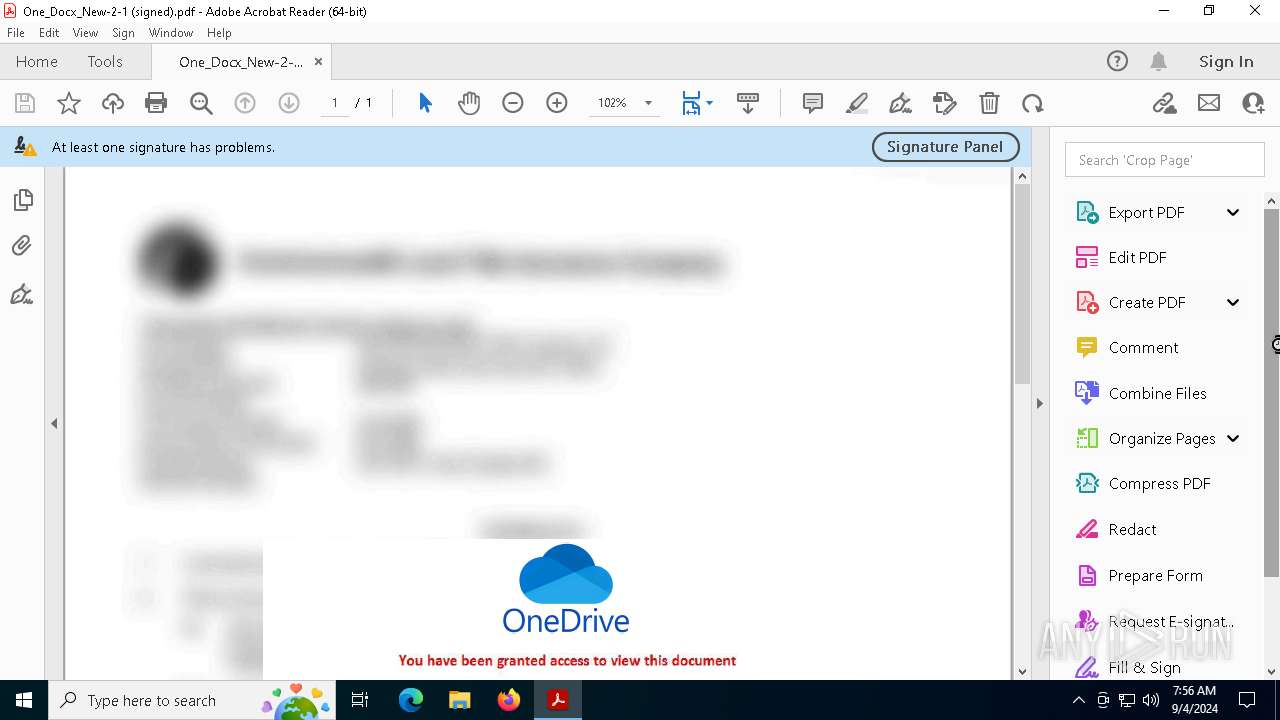Close the One_Docx_New-2 document tab

(x=318, y=61)
